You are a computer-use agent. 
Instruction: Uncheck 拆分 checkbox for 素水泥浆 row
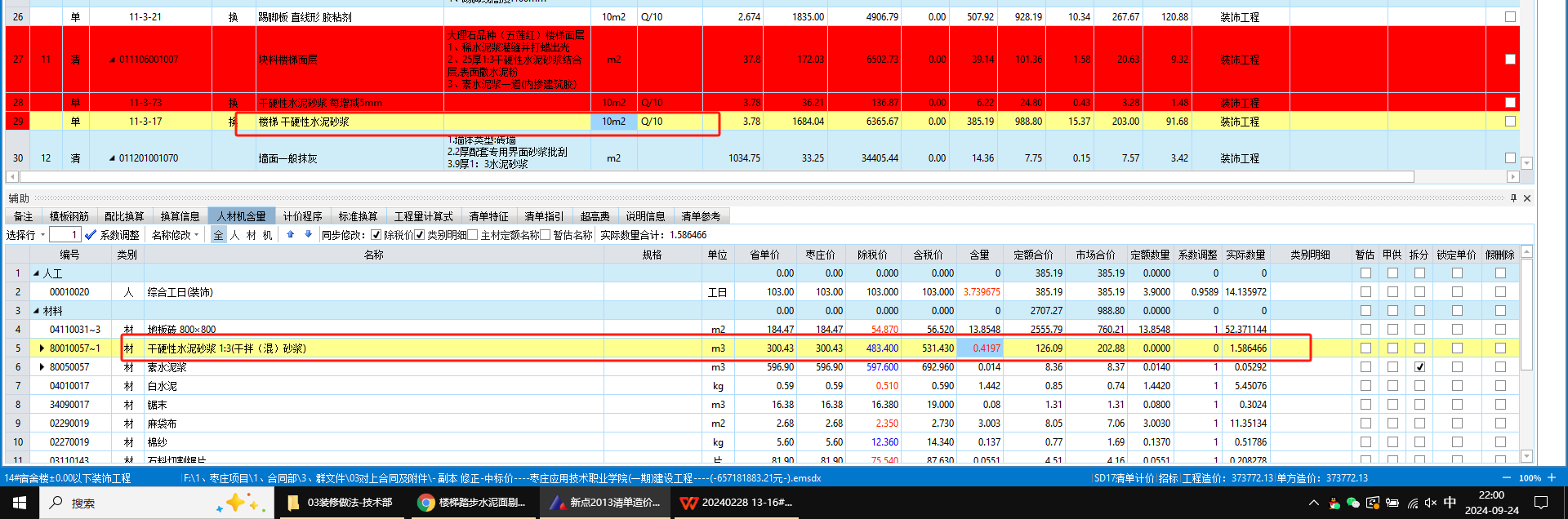[x=1419, y=367]
